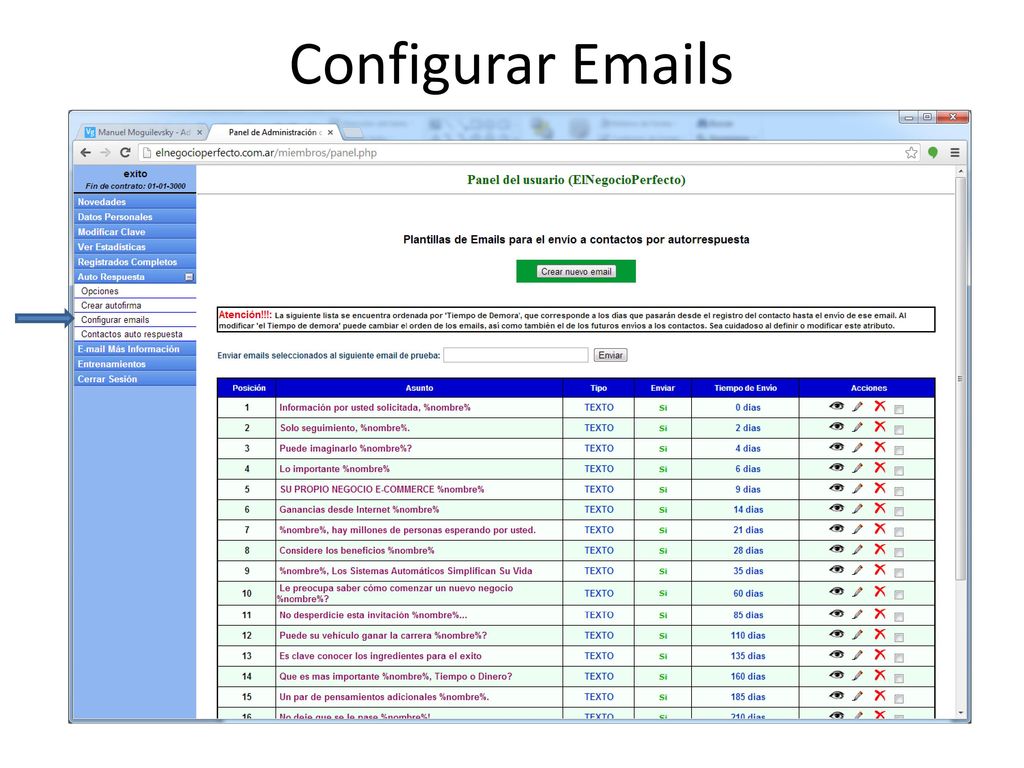Preview the 'Solo seguimiento' email with eye icon
The width and height of the screenshot is (1024, 768).
click(x=836, y=426)
